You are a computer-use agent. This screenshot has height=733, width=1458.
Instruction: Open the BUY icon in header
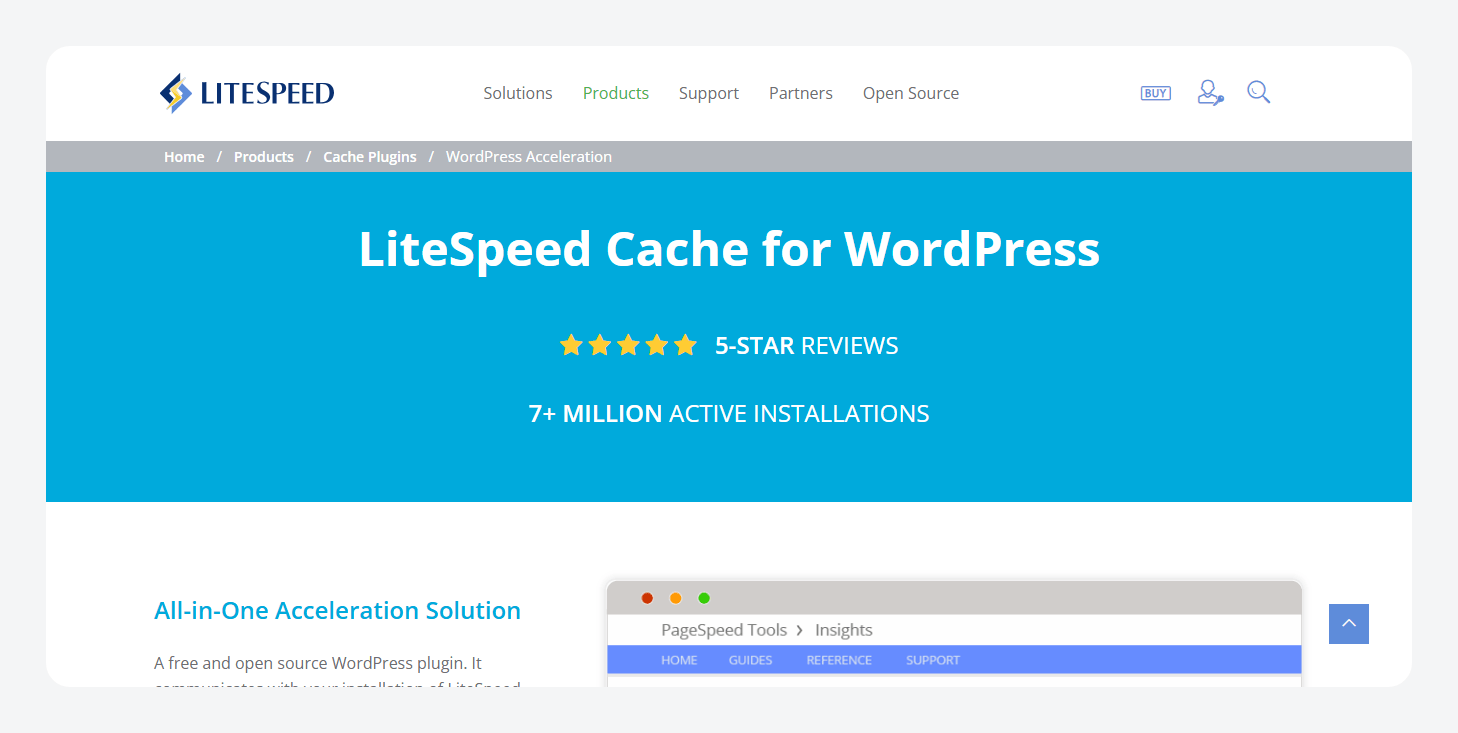coord(1155,93)
